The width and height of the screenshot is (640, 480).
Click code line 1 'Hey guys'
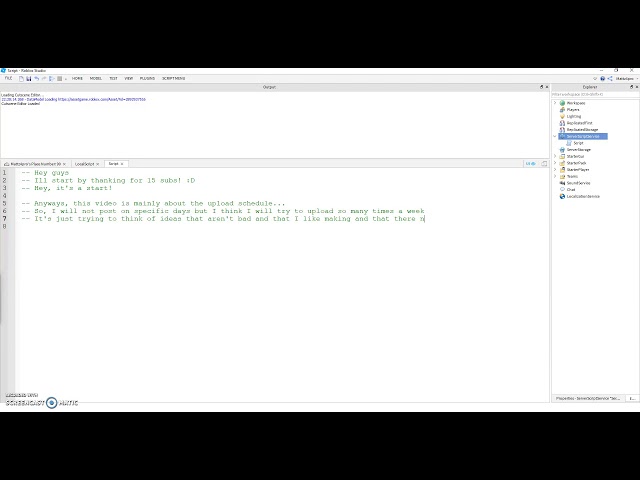45,173
